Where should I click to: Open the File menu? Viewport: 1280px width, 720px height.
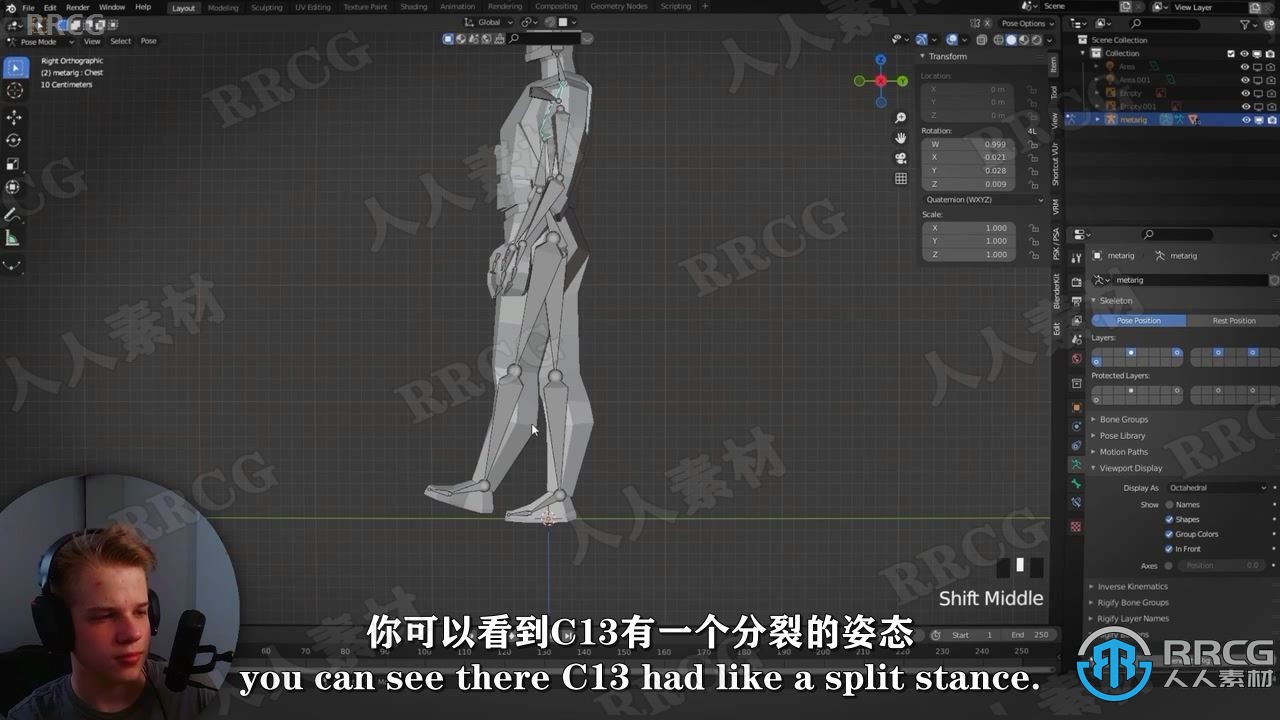pos(28,7)
